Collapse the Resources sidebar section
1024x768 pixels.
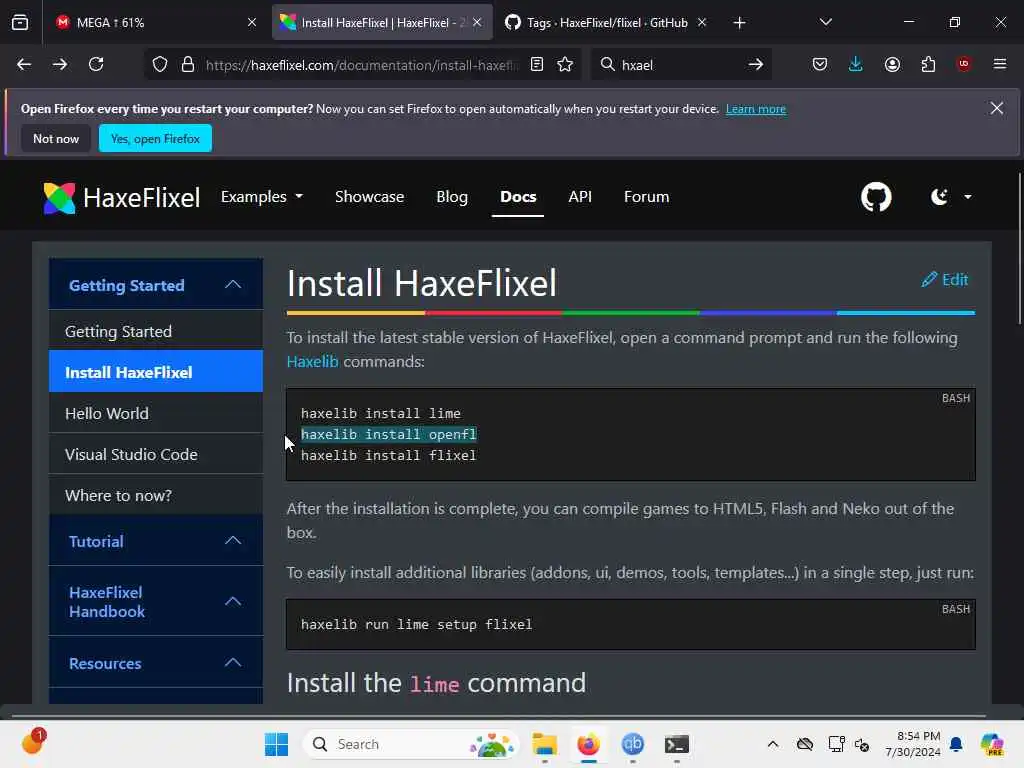[156, 663]
